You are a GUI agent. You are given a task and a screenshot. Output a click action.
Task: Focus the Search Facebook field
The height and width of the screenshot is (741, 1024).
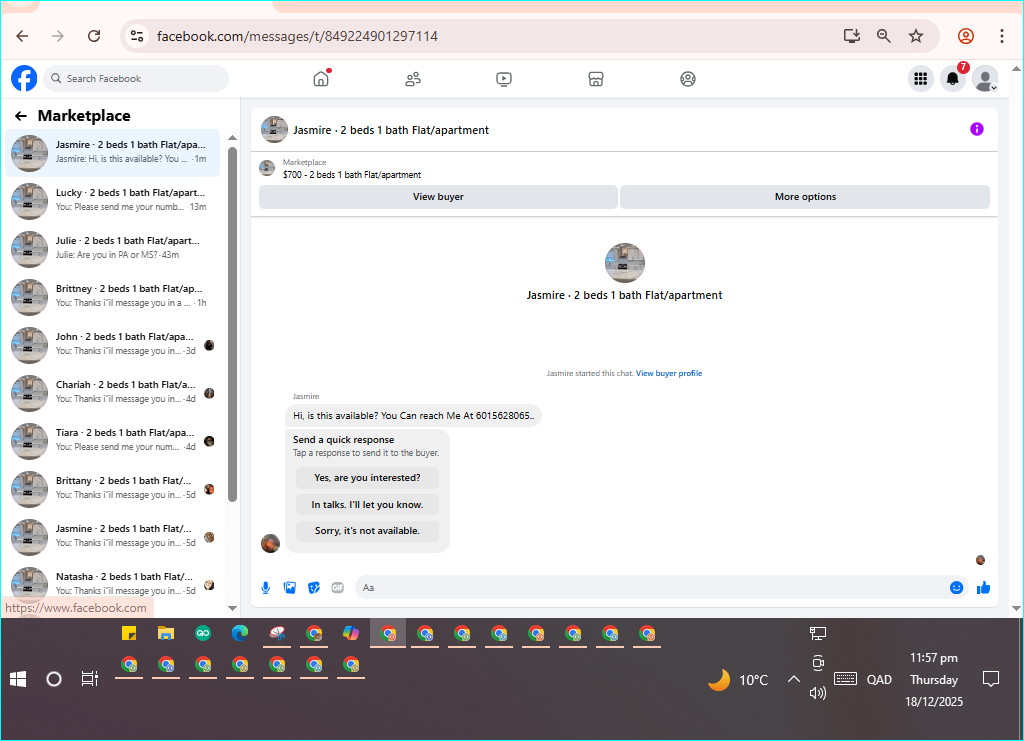pos(136,78)
